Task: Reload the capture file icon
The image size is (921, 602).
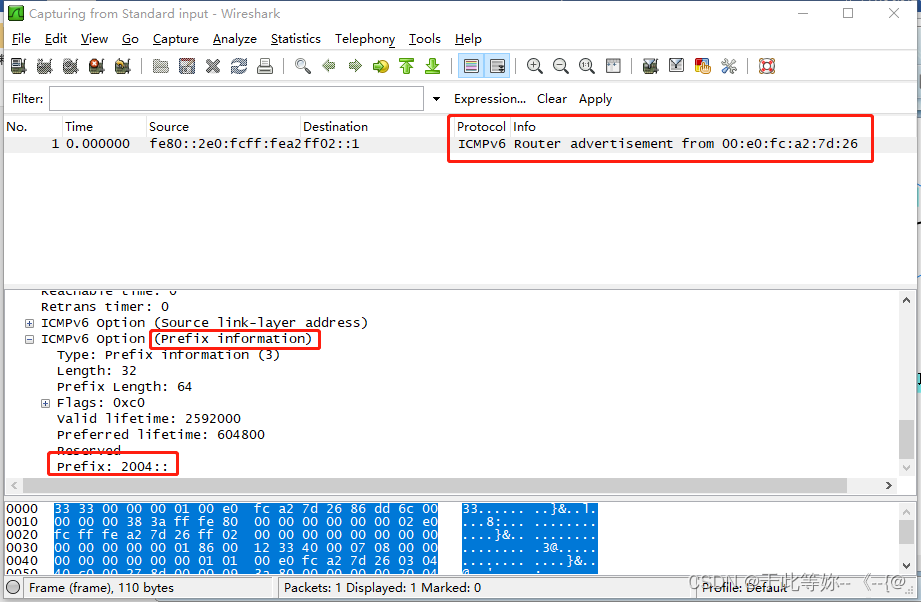Action: (x=238, y=66)
